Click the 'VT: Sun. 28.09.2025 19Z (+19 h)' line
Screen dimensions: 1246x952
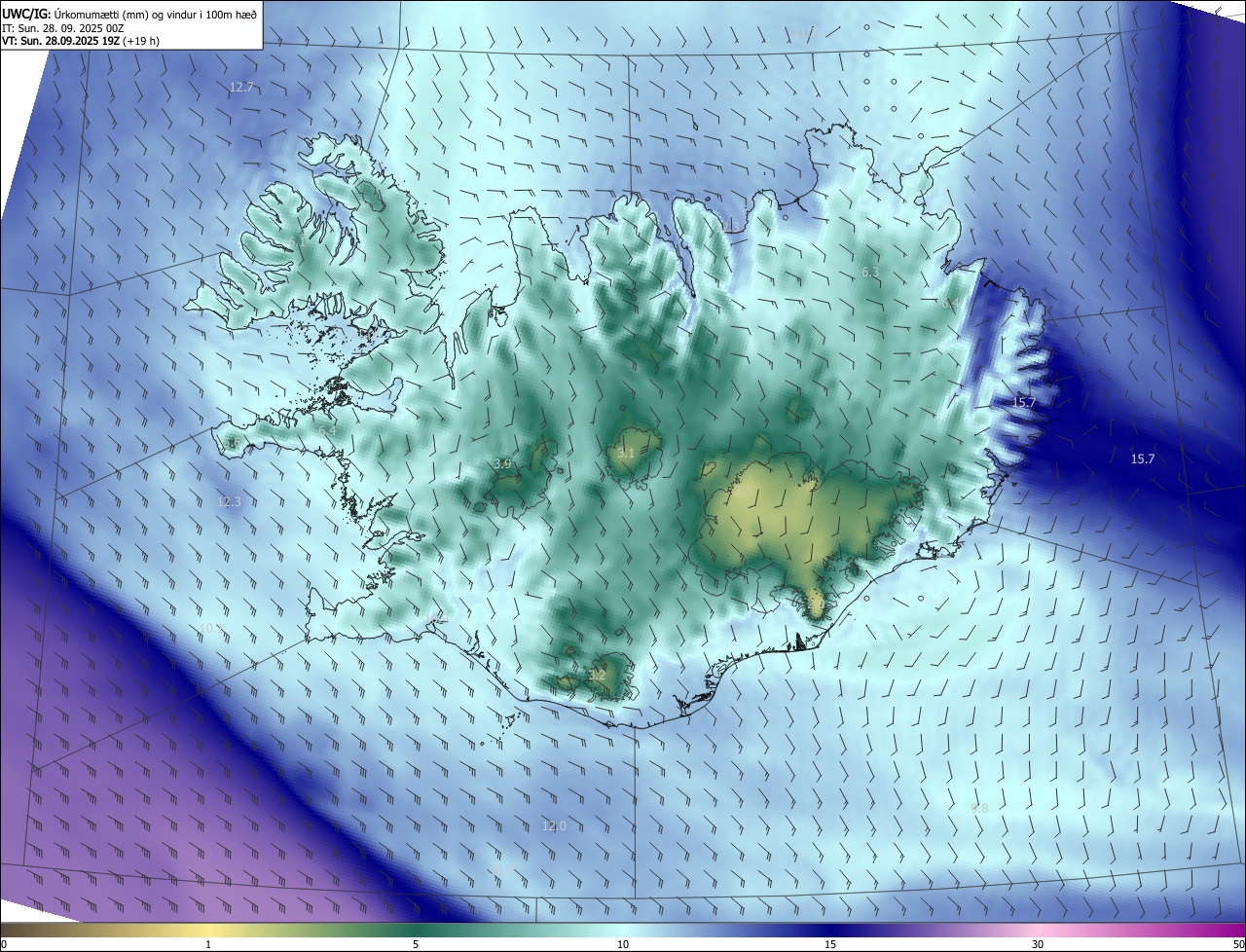click(x=81, y=41)
